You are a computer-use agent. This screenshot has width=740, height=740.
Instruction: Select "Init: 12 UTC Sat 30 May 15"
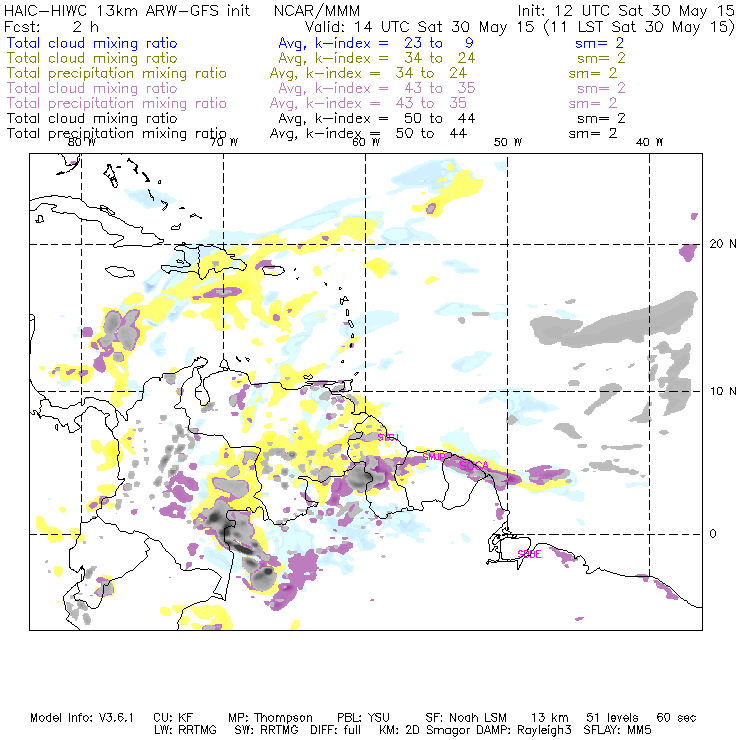point(626,11)
